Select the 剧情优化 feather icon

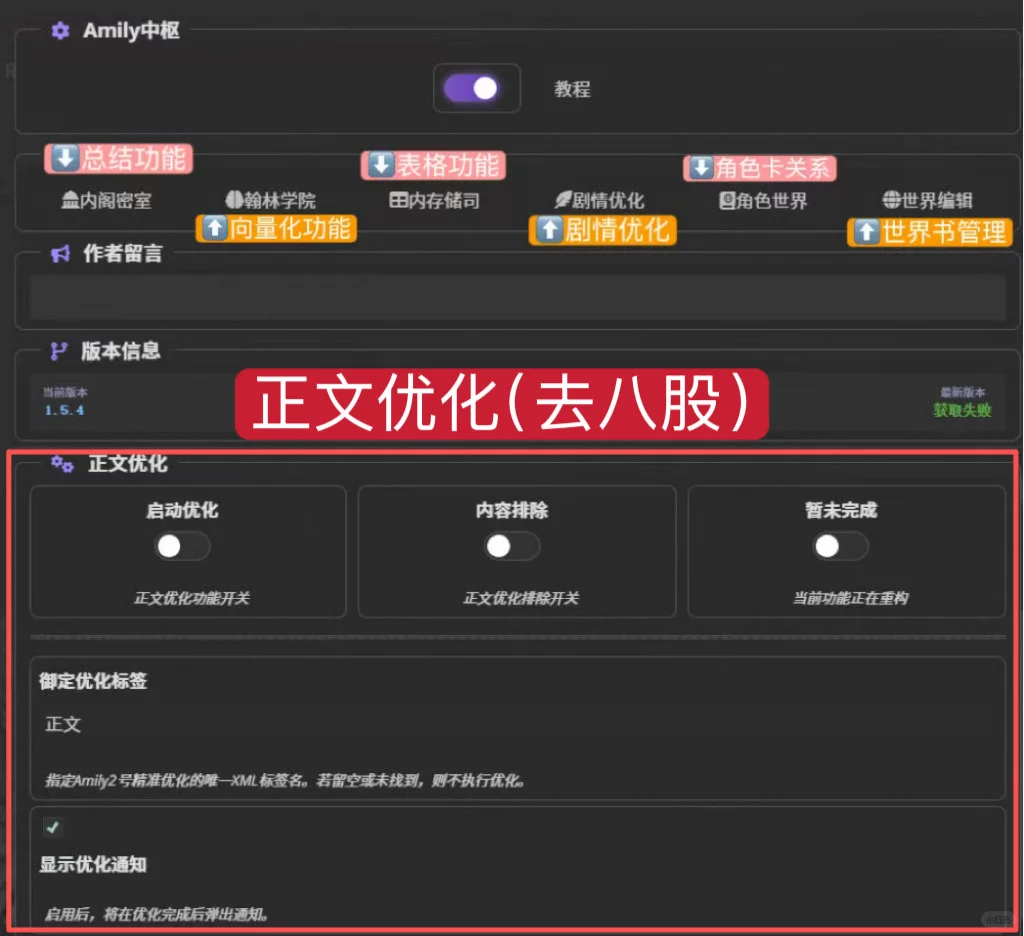561,199
